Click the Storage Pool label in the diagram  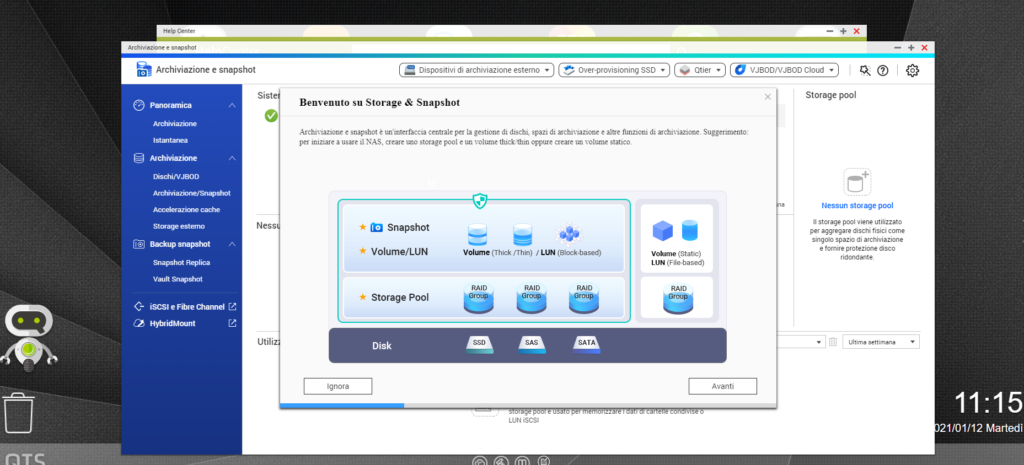tap(400, 297)
